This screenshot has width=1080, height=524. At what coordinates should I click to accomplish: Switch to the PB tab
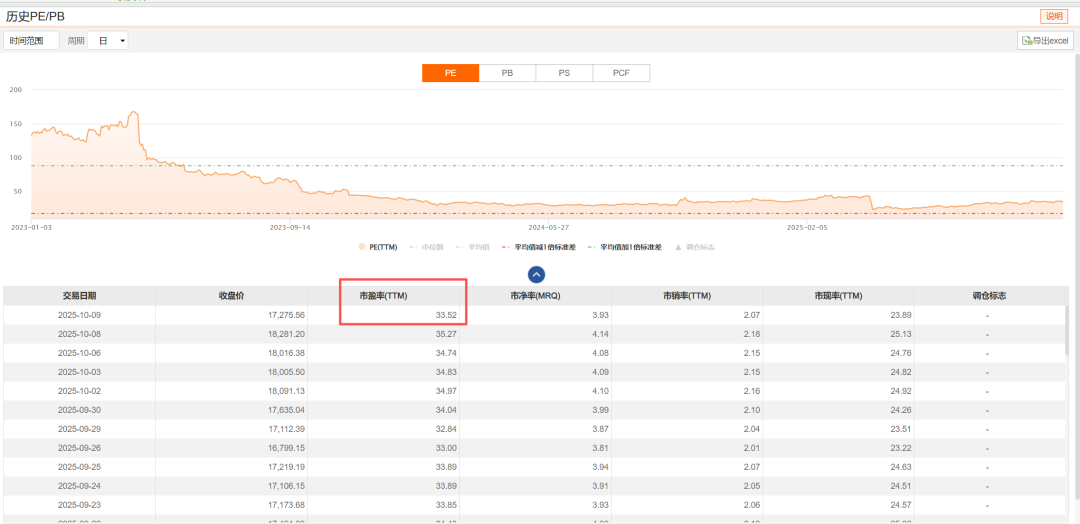tap(507, 73)
